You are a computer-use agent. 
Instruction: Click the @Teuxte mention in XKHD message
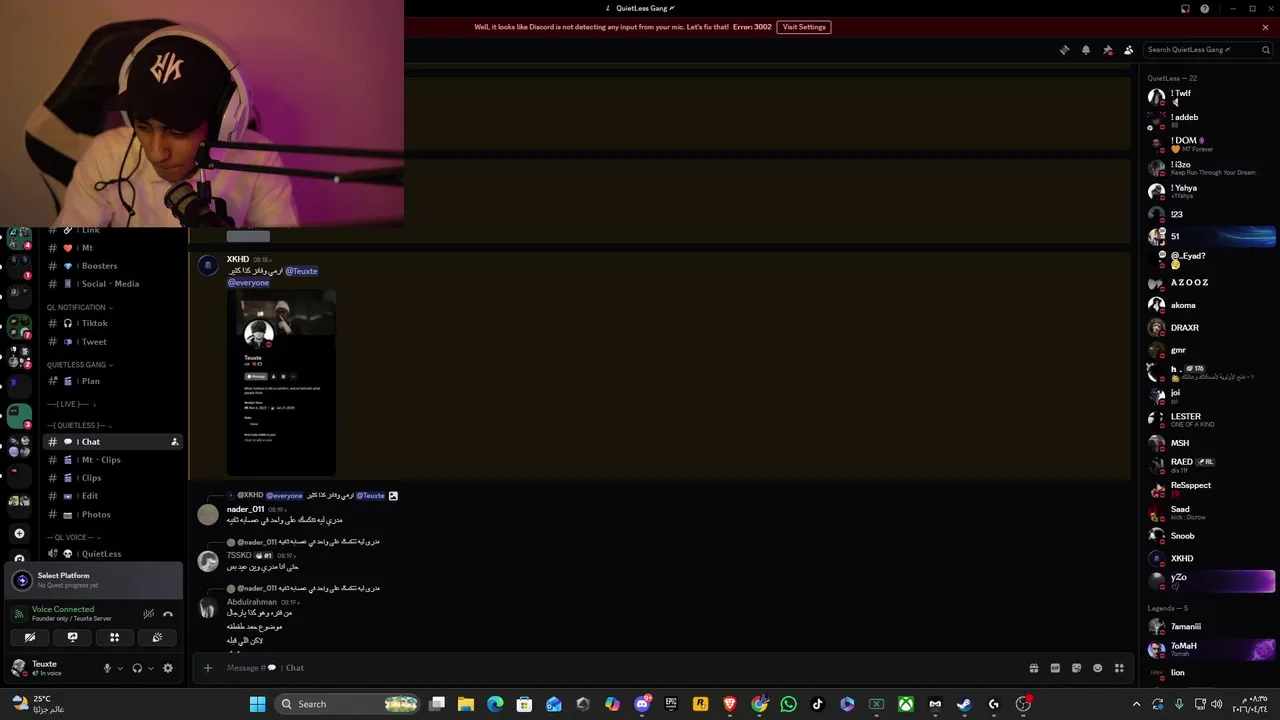point(301,271)
